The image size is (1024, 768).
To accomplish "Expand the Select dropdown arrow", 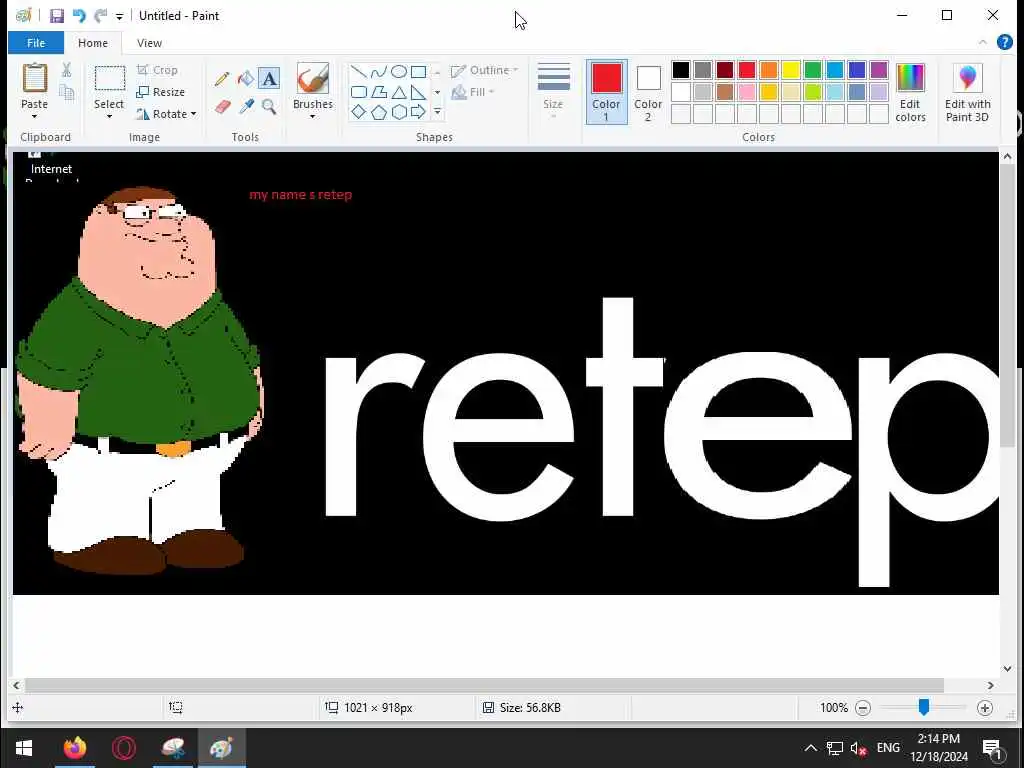I will pyautogui.click(x=109, y=117).
